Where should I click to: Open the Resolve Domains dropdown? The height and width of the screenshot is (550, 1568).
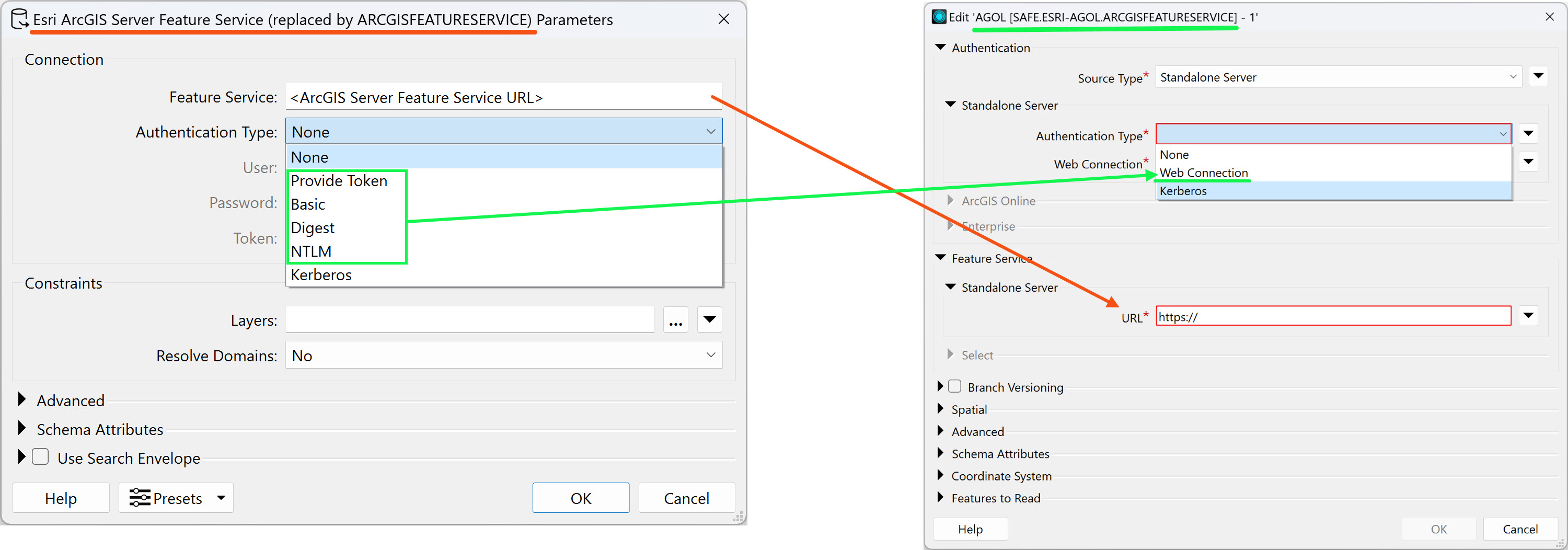[x=503, y=355]
